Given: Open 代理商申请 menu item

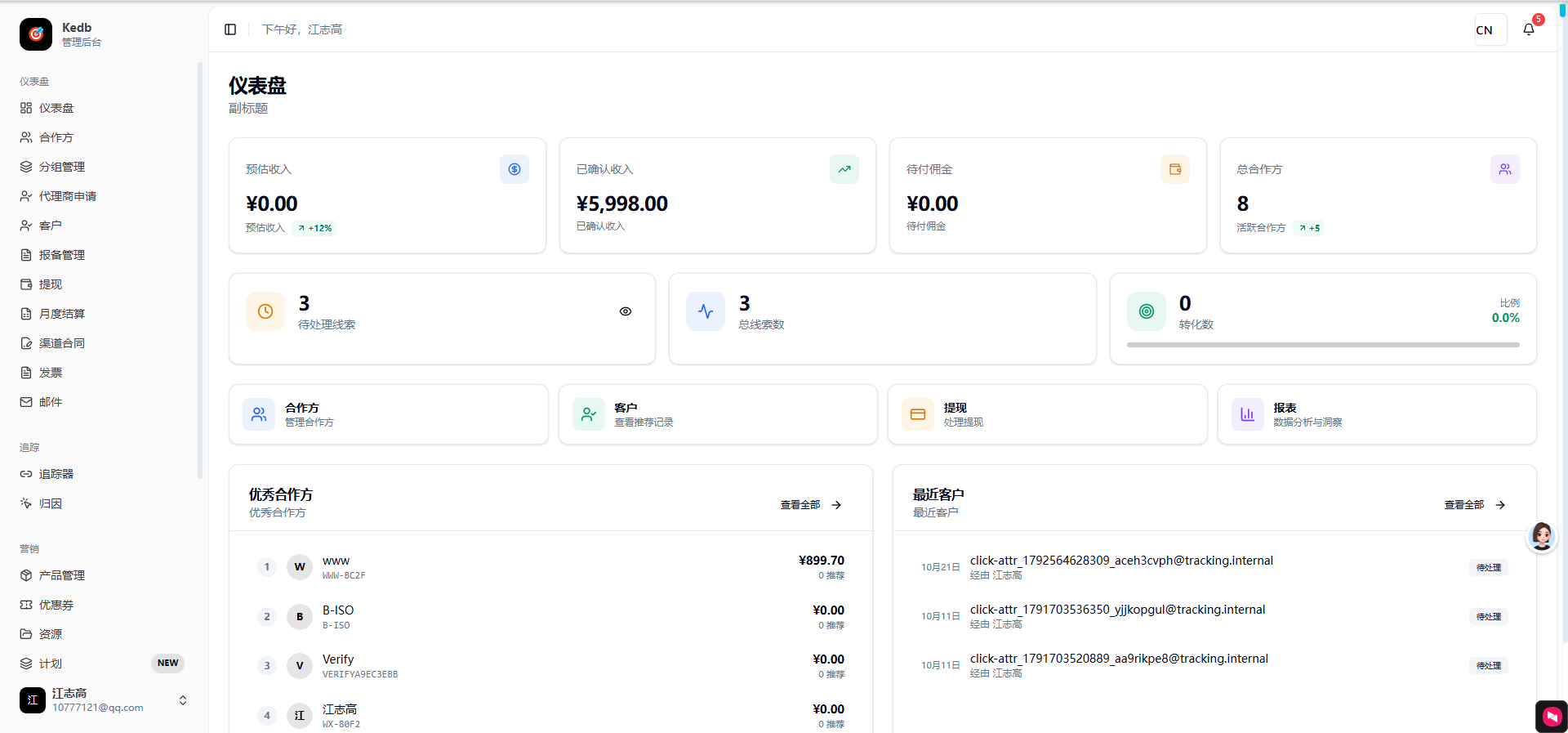Looking at the screenshot, I should (104, 196).
